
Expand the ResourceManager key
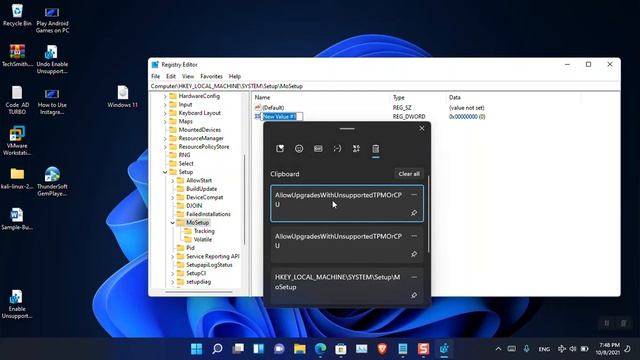pyautogui.click(x=165, y=138)
